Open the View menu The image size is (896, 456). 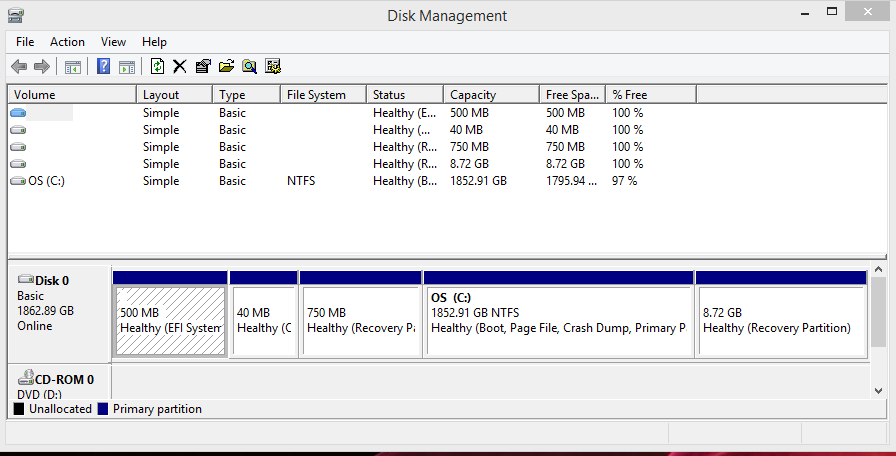[113, 42]
